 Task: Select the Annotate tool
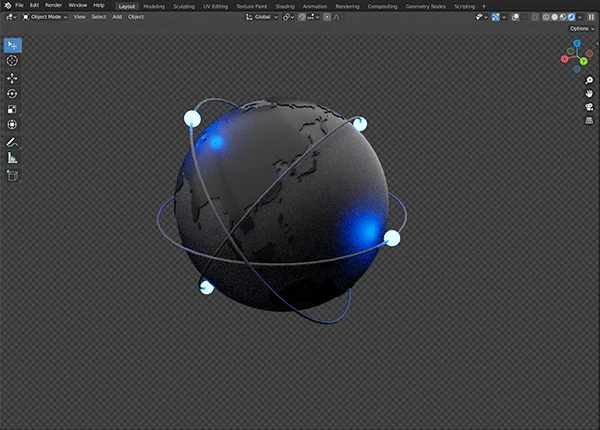[x=12, y=142]
